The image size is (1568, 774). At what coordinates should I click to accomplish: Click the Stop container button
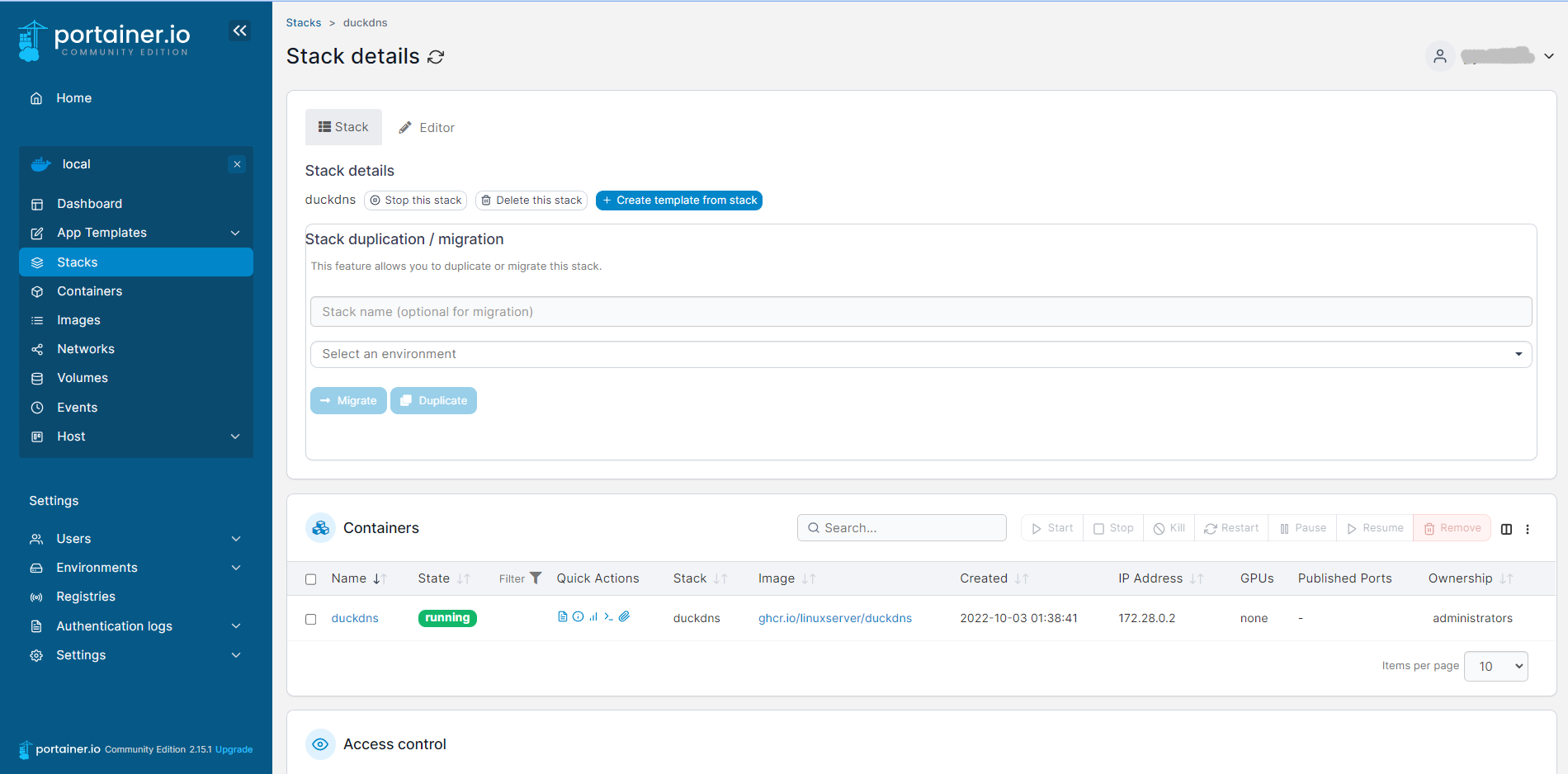click(1113, 528)
